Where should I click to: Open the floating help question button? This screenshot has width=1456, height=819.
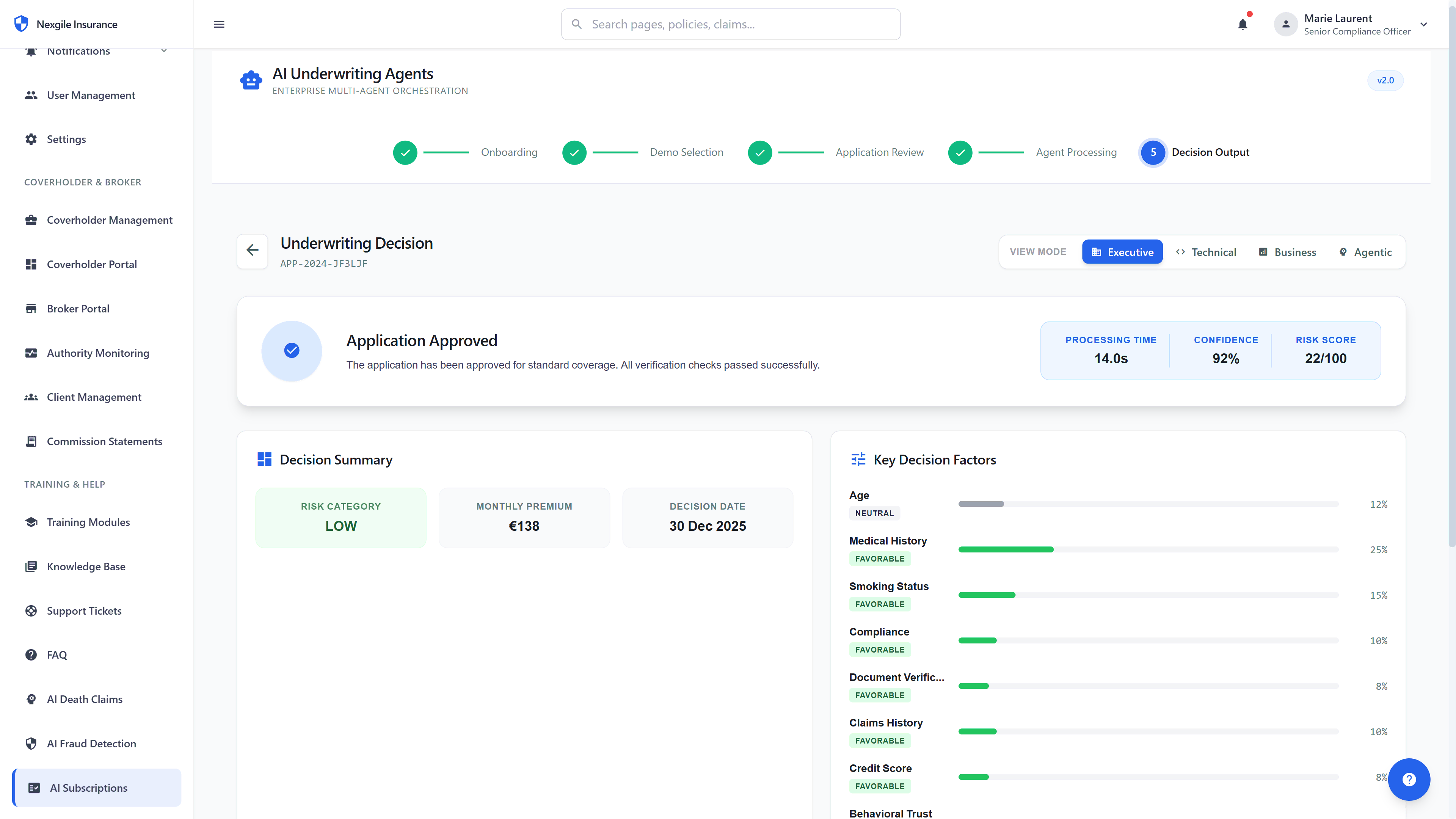click(x=1409, y=780)
